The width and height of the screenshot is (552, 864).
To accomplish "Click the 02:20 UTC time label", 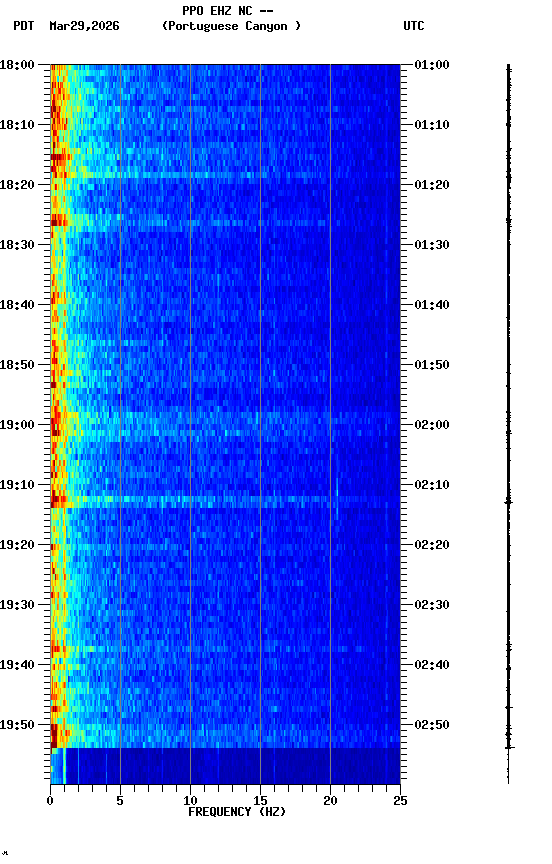I will point(432,545).
